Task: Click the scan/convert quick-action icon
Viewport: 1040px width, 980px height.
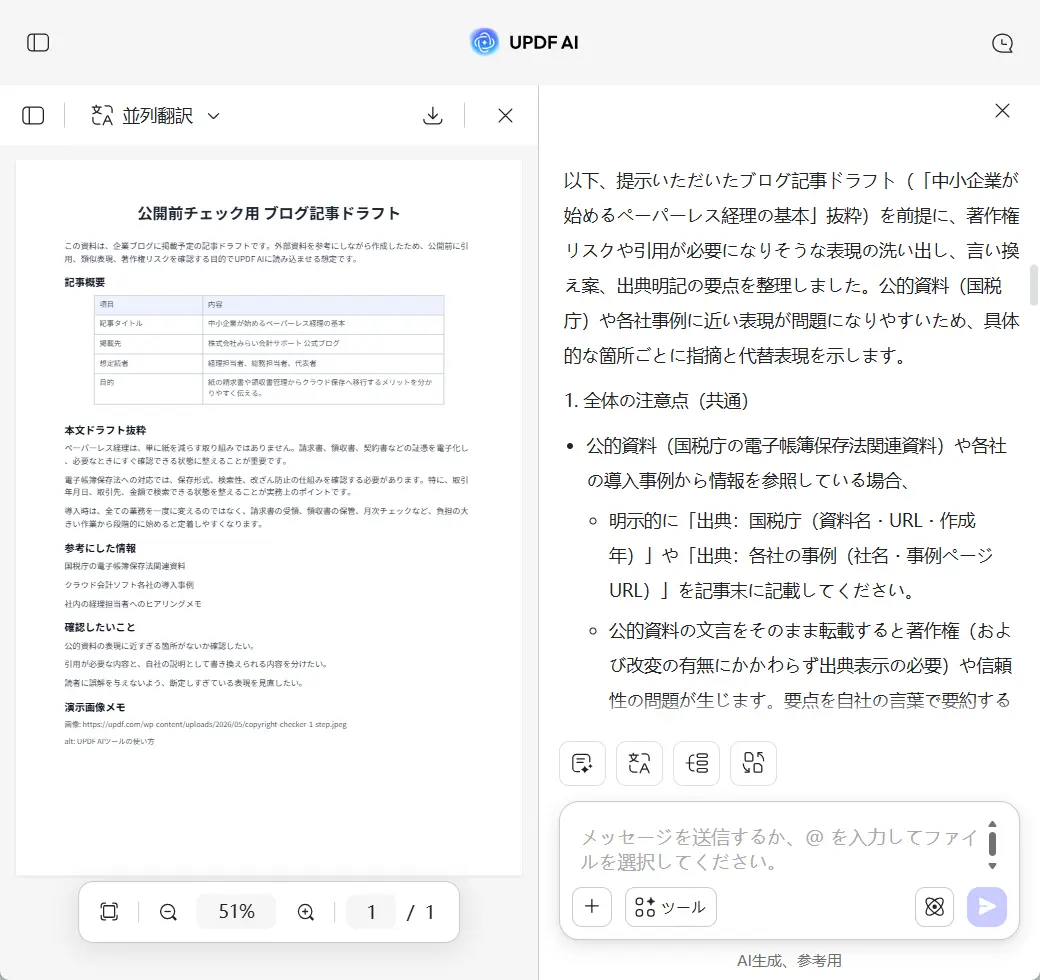Action: [x=753, y=763]
